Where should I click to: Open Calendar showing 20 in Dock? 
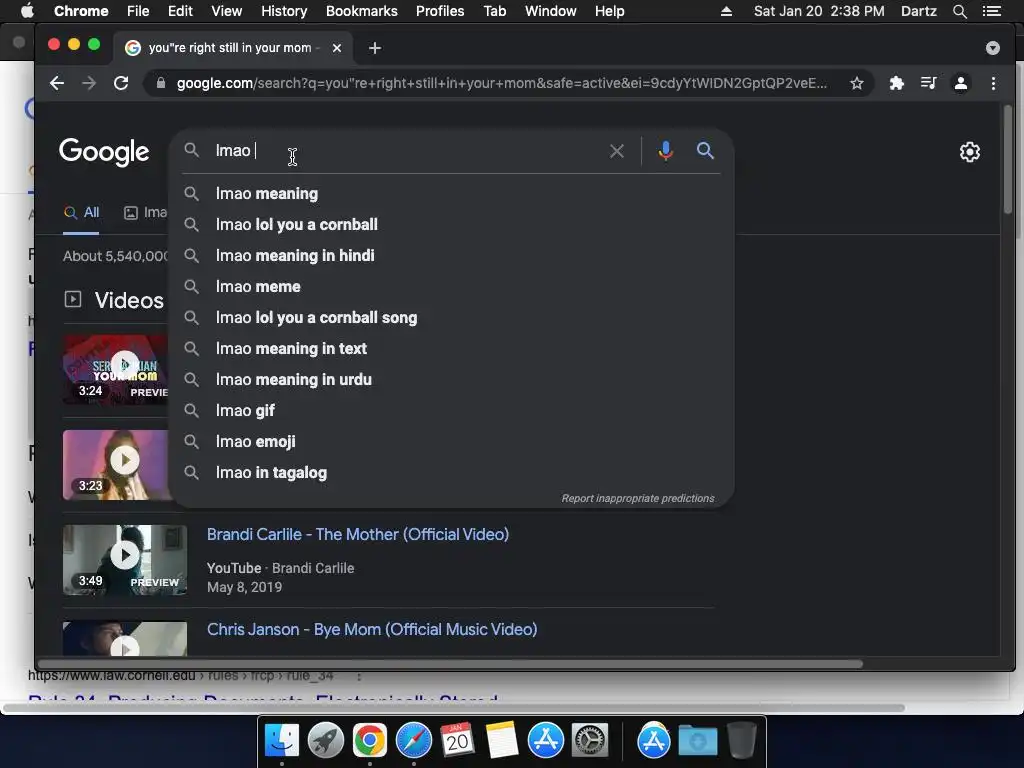[457, 741]
